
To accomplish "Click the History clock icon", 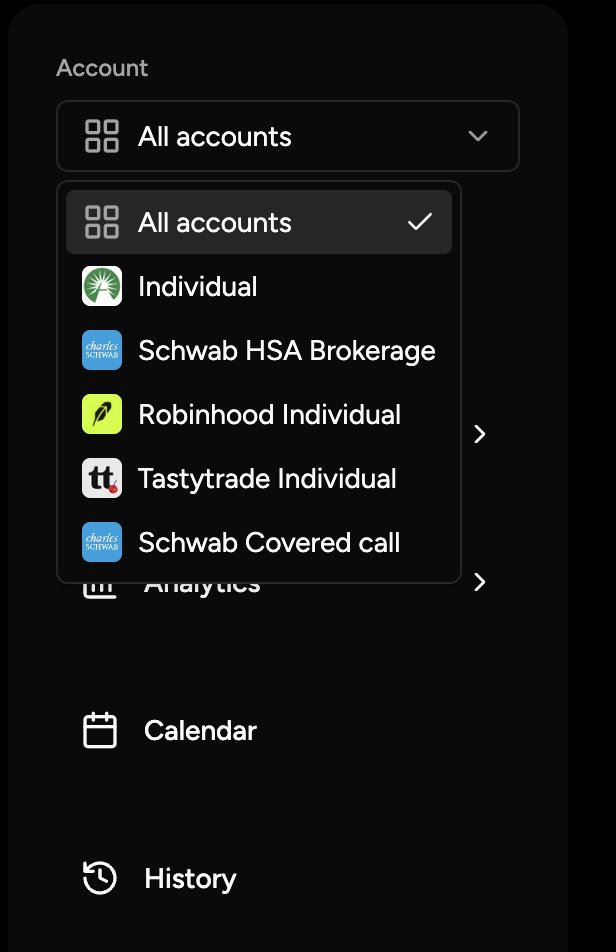I will tap(100, 878).
